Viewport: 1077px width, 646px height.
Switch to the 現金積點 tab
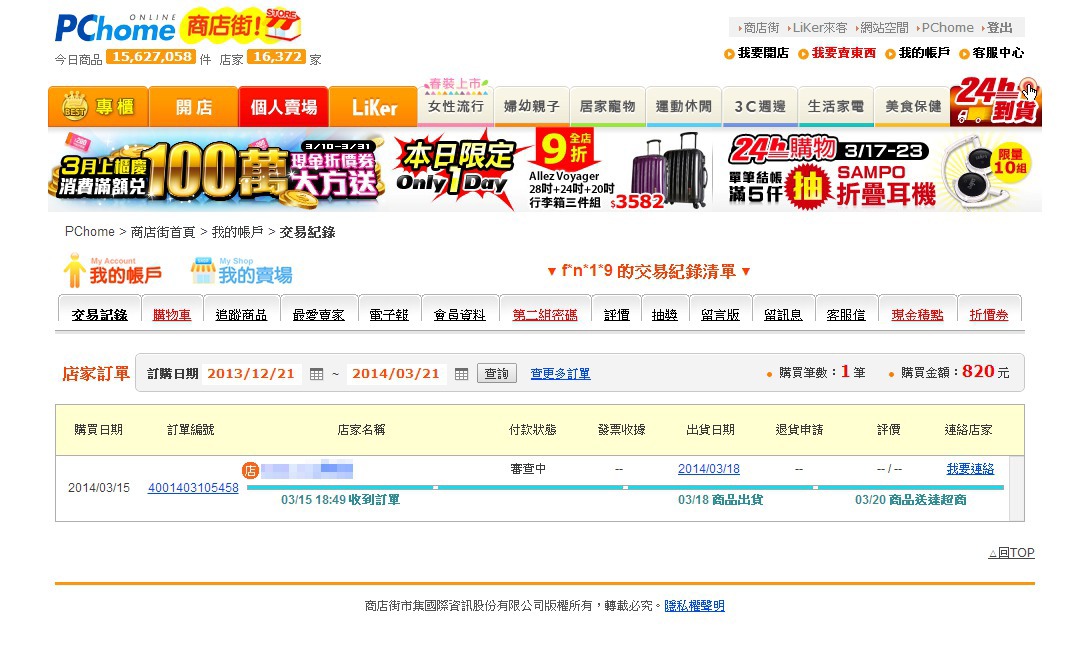click(917, 314)
